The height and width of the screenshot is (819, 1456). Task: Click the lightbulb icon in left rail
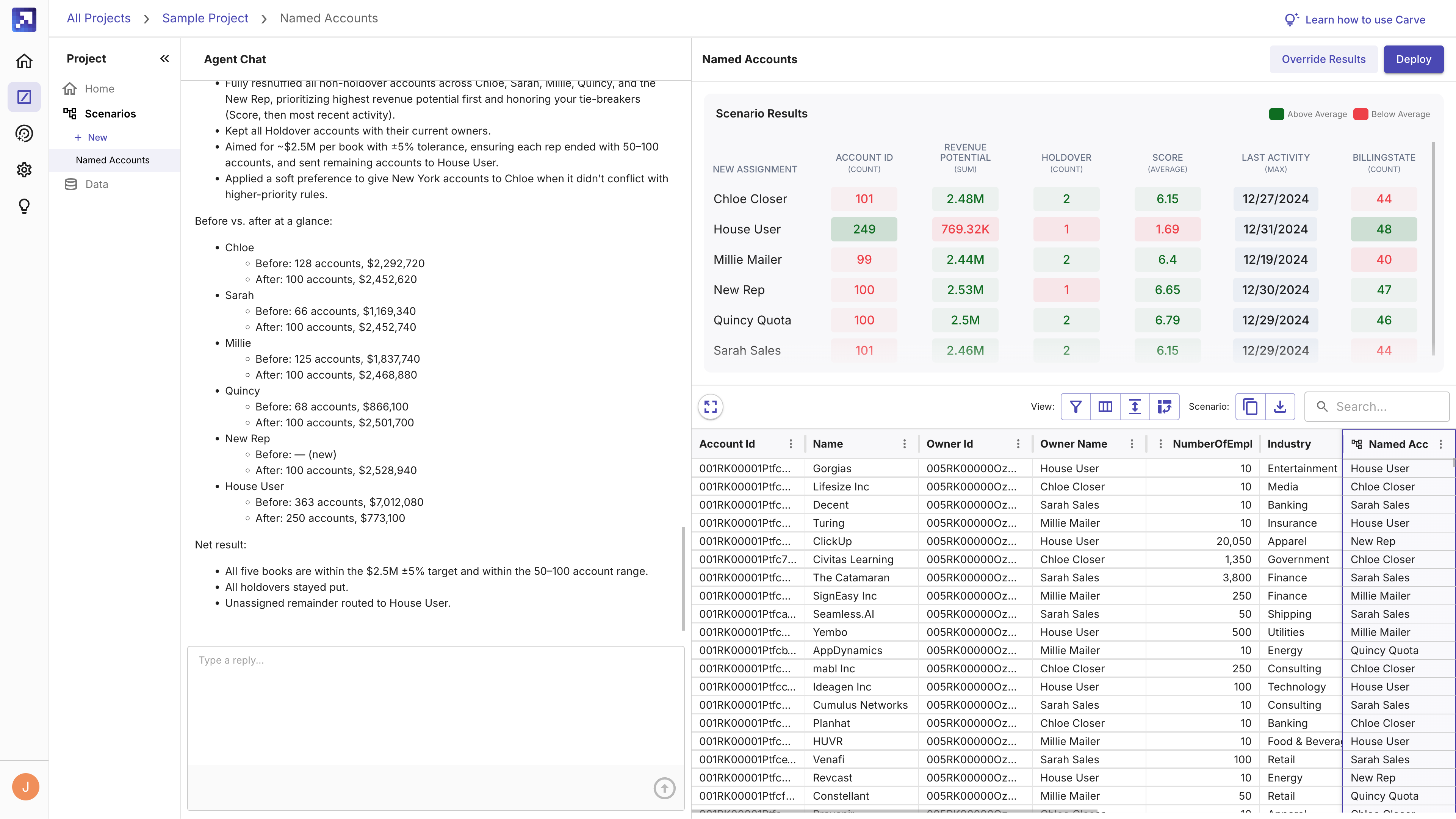24,206
